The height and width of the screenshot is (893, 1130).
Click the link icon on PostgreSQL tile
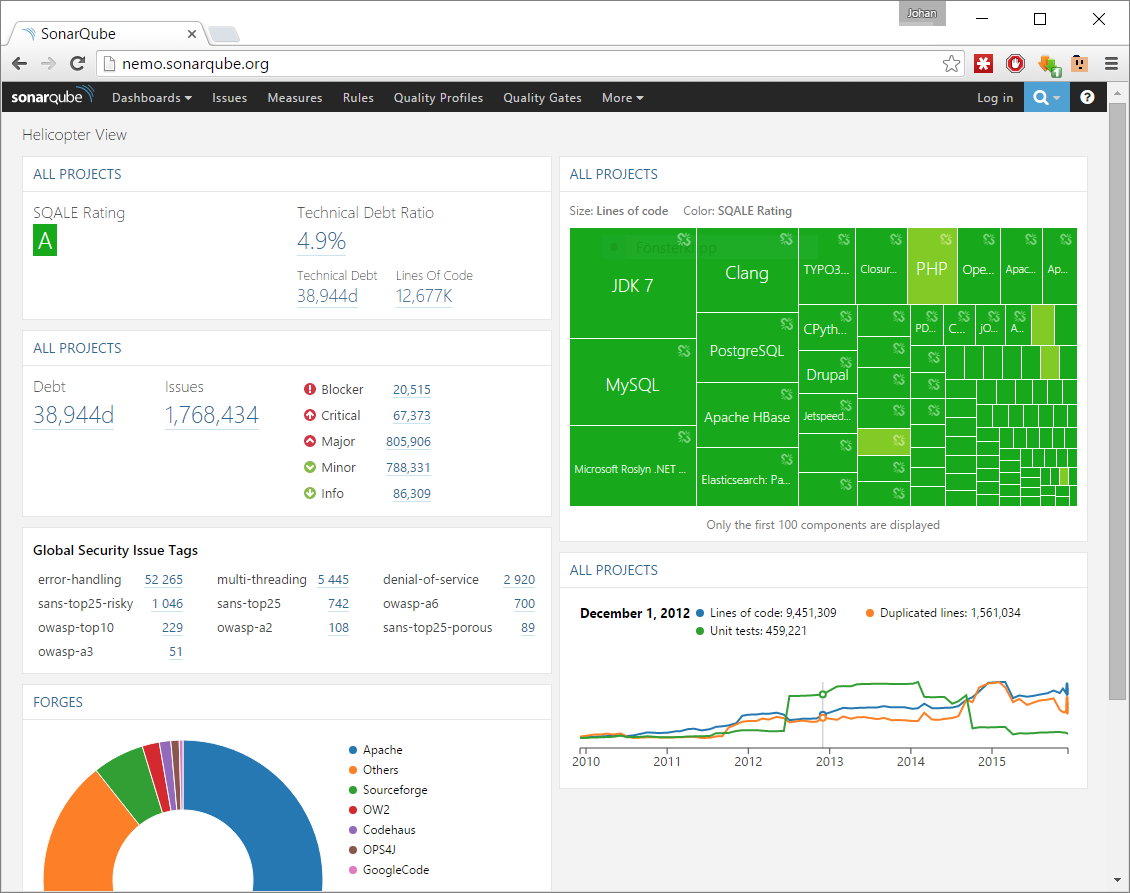point(786,324)
